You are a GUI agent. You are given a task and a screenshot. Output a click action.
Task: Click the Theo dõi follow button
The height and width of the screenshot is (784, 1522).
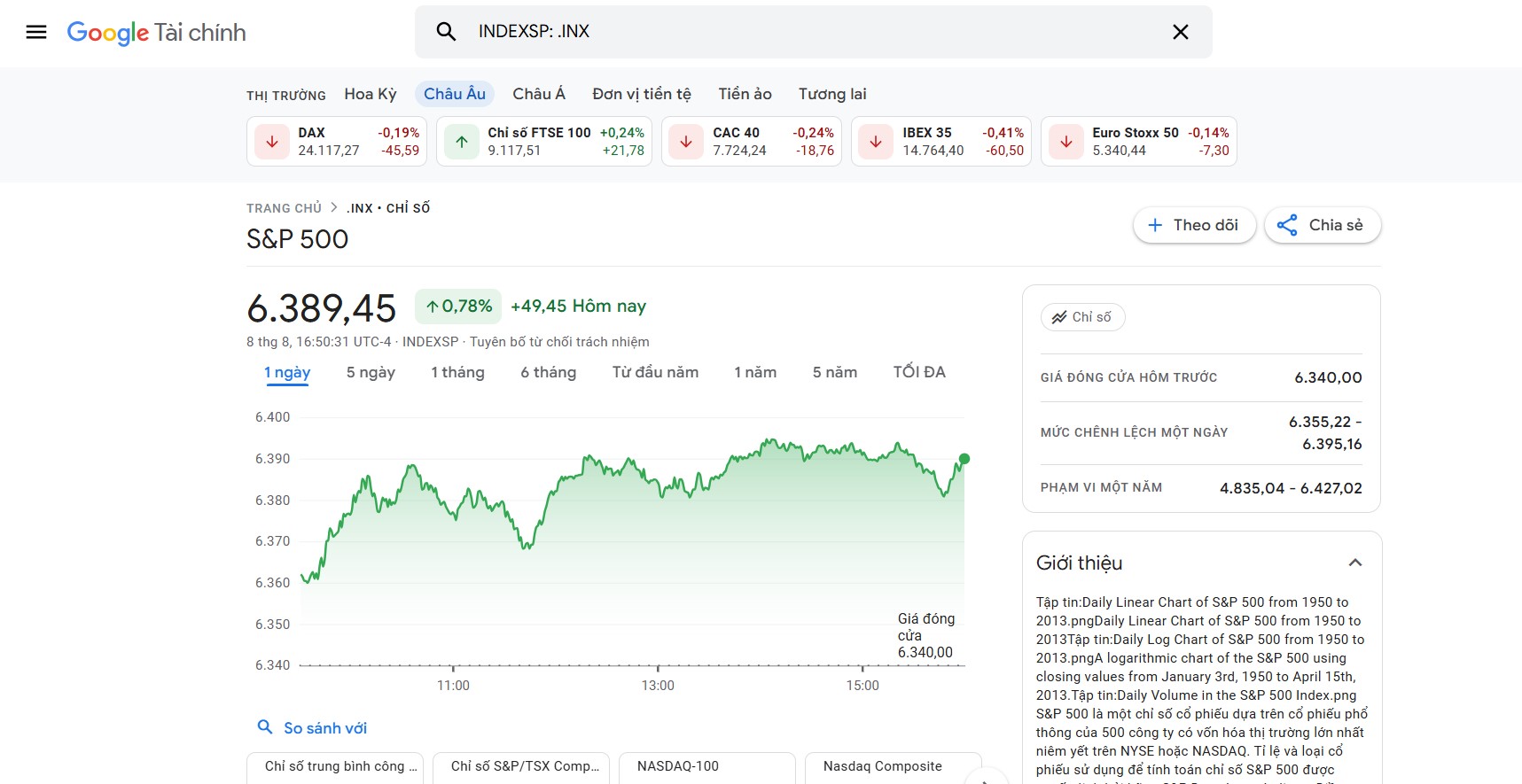point(1194,225)
